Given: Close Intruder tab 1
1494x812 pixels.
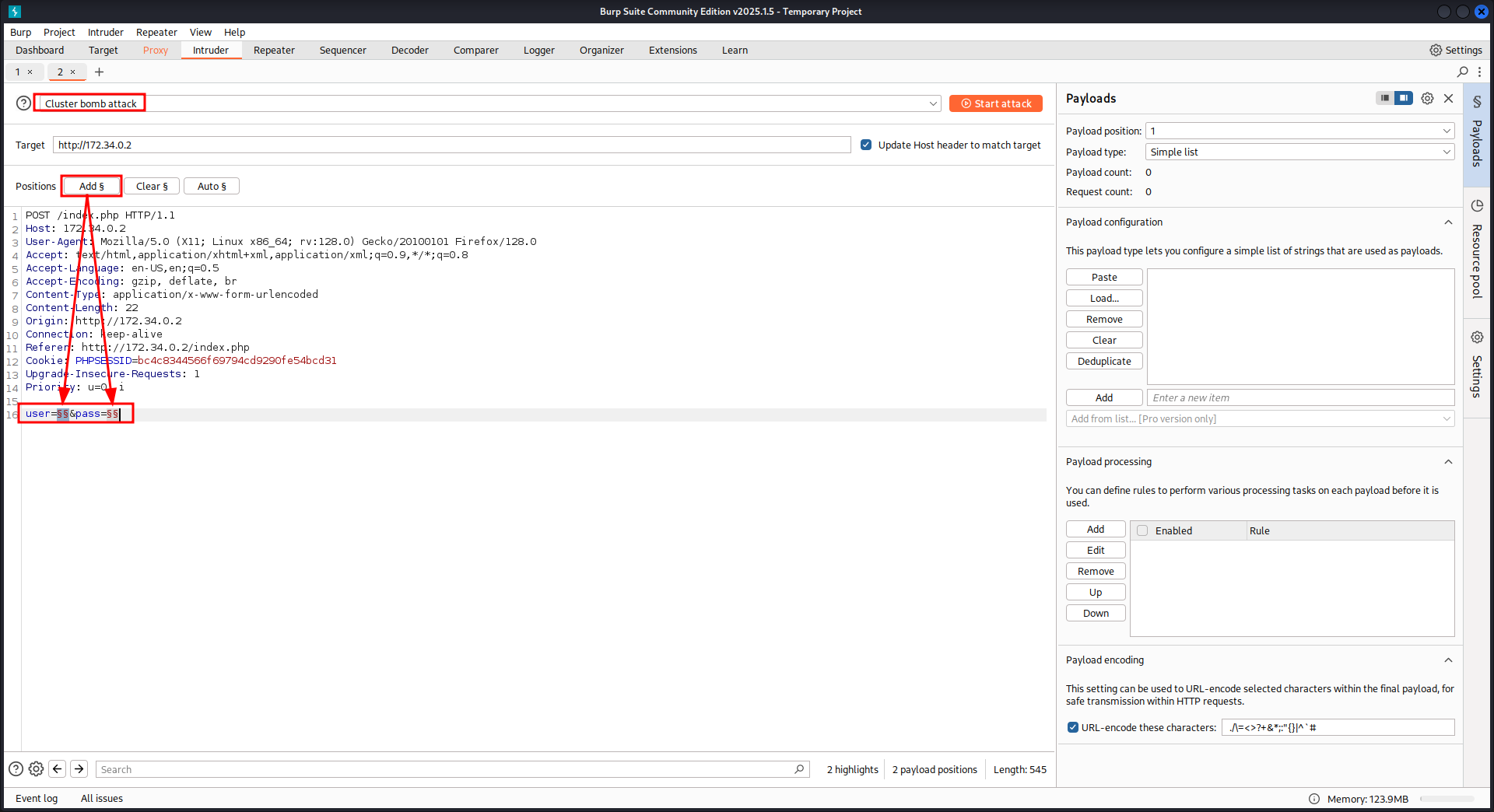Looking at the screenshot, I should [30, 72].
